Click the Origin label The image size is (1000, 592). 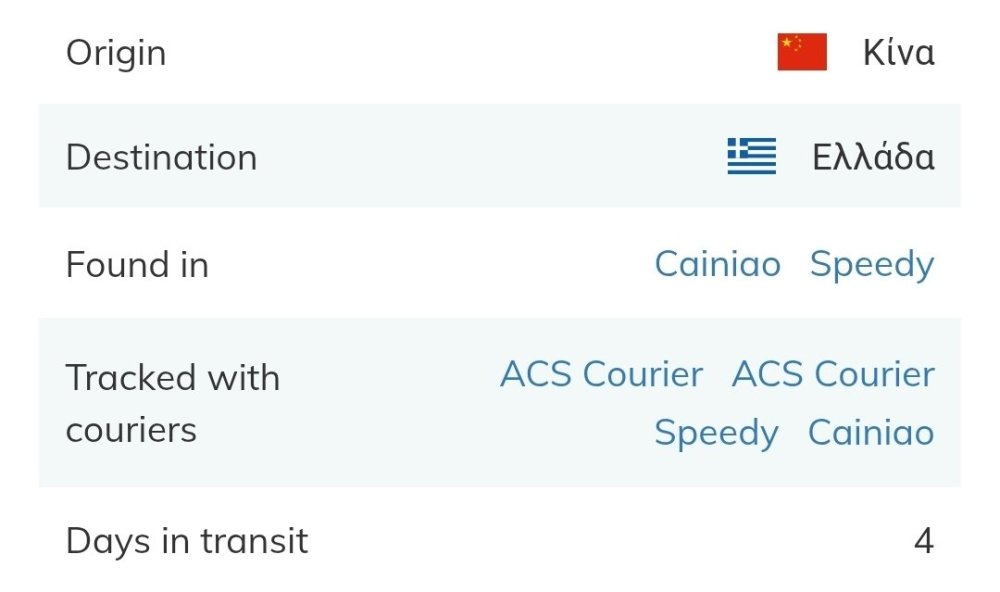116,53
